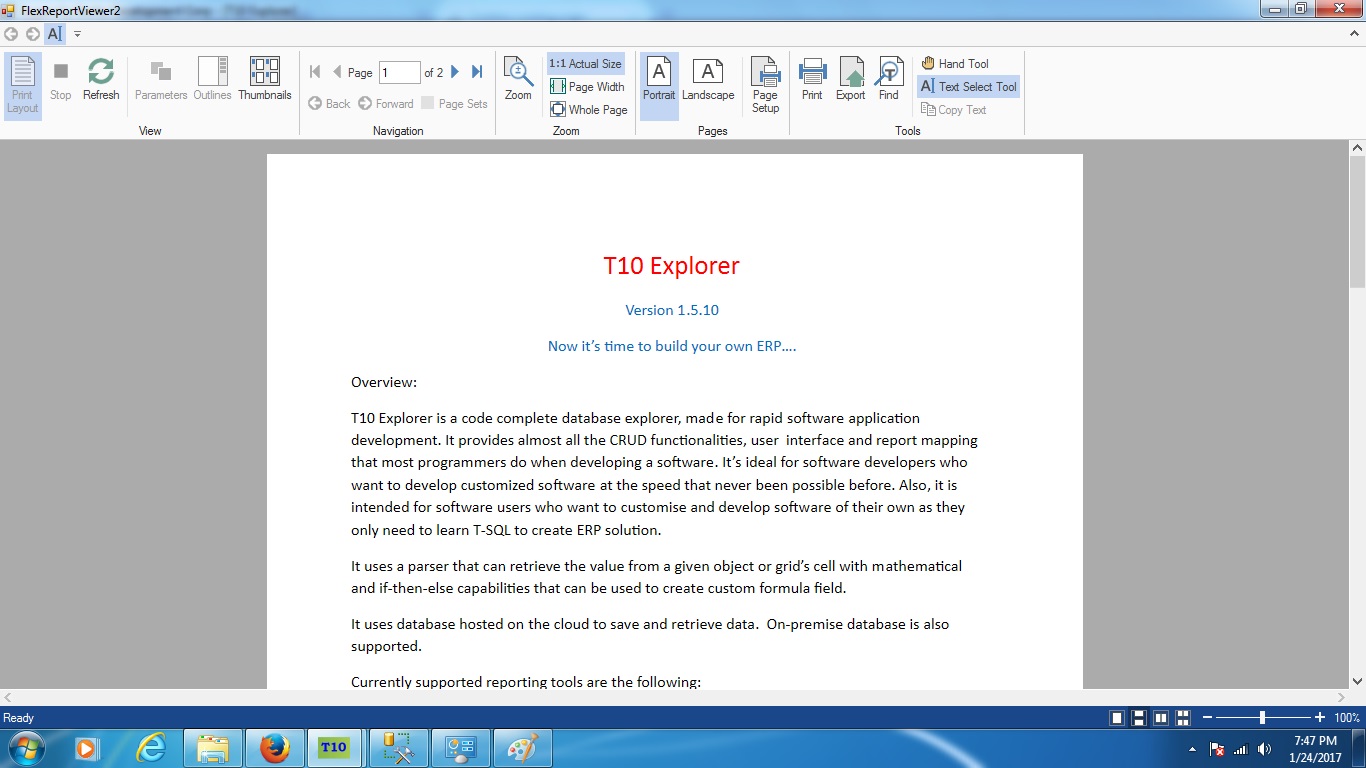Viewport: 1366px width, 768px height.
Task: Click quick access text select icon
Action: tap(55, 34)
